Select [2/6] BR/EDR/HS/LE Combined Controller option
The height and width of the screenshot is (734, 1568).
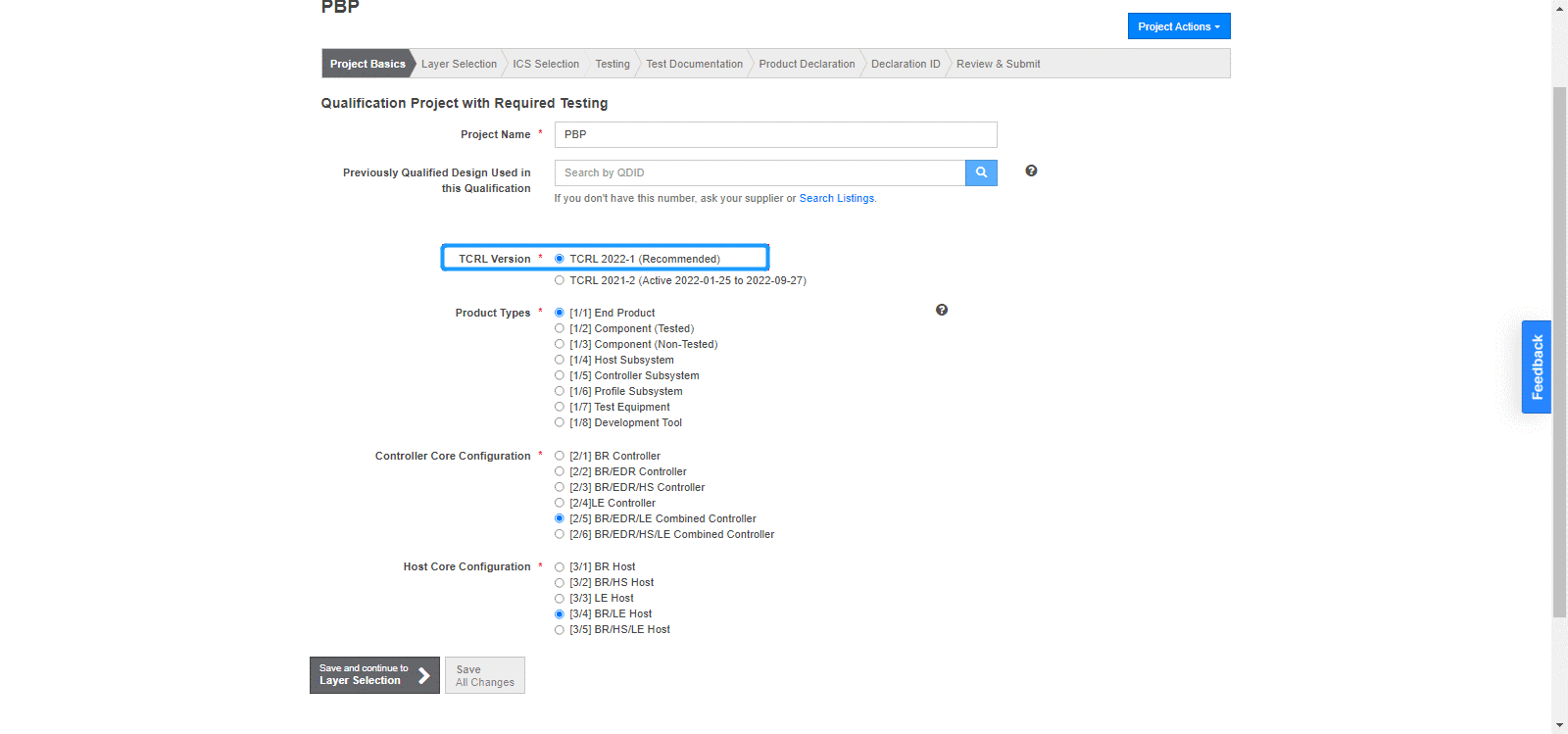coord(560,534)
